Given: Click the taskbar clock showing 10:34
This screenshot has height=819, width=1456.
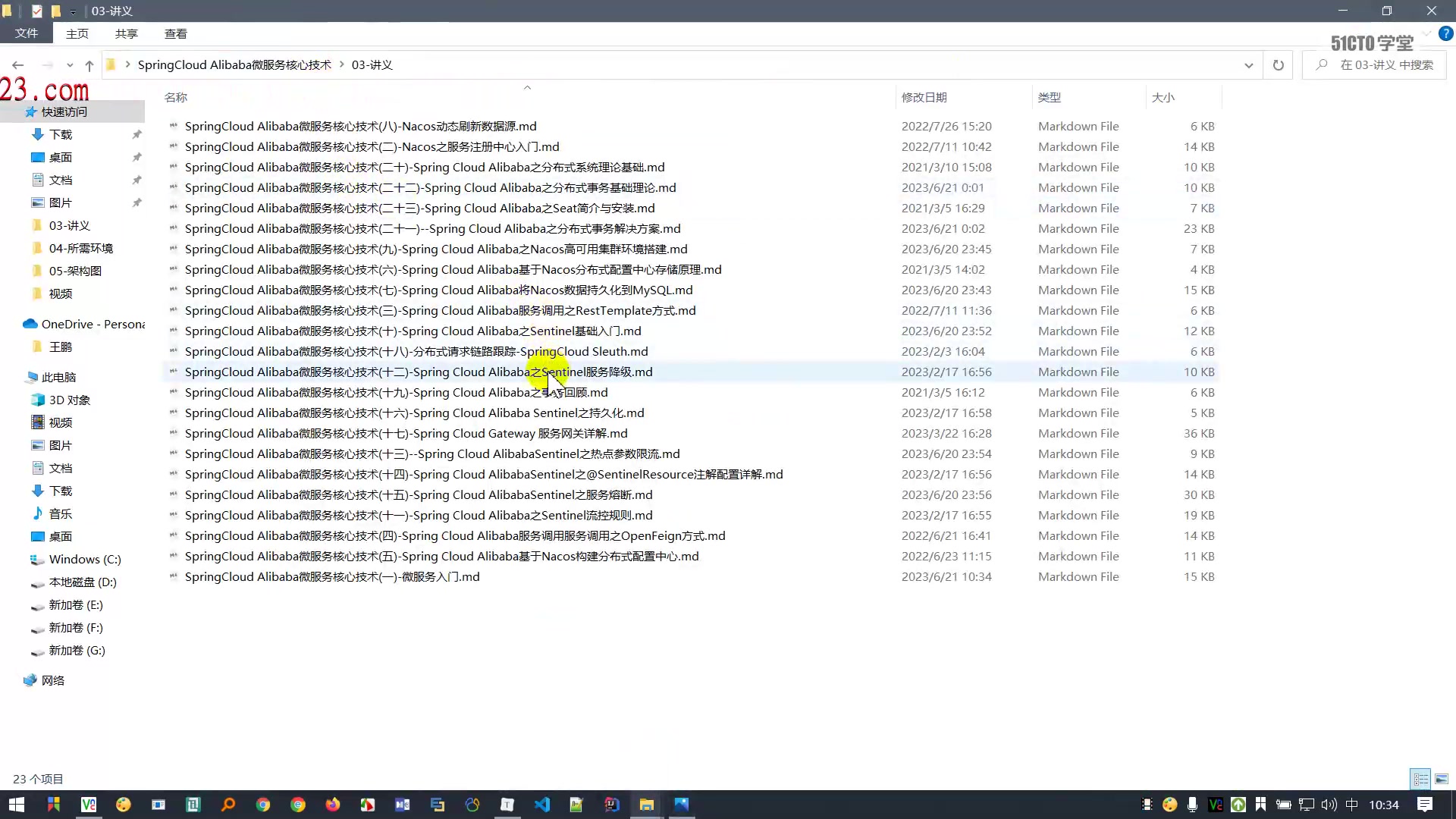Looking at the screenshot, I should click(x=1384, y=805).
